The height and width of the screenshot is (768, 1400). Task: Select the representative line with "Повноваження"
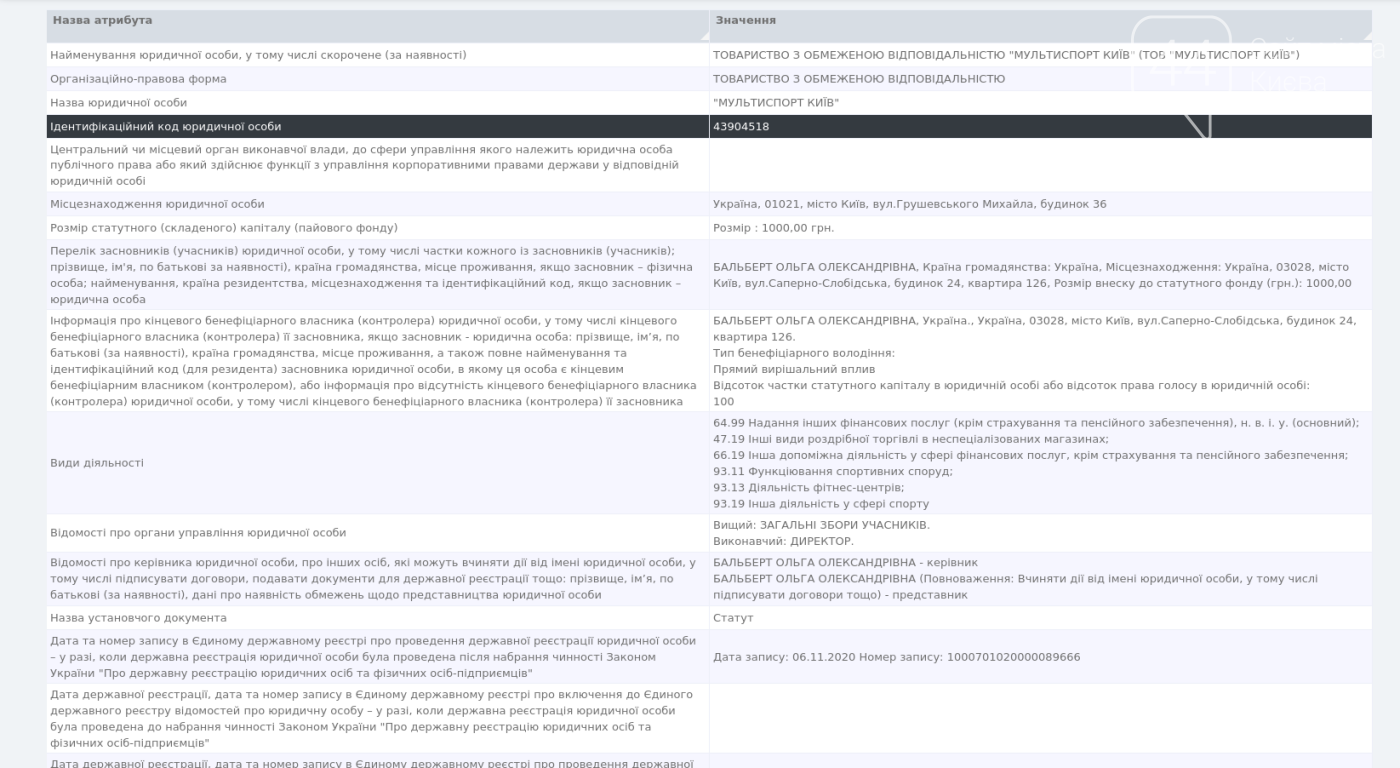[x=1015, y=587]
